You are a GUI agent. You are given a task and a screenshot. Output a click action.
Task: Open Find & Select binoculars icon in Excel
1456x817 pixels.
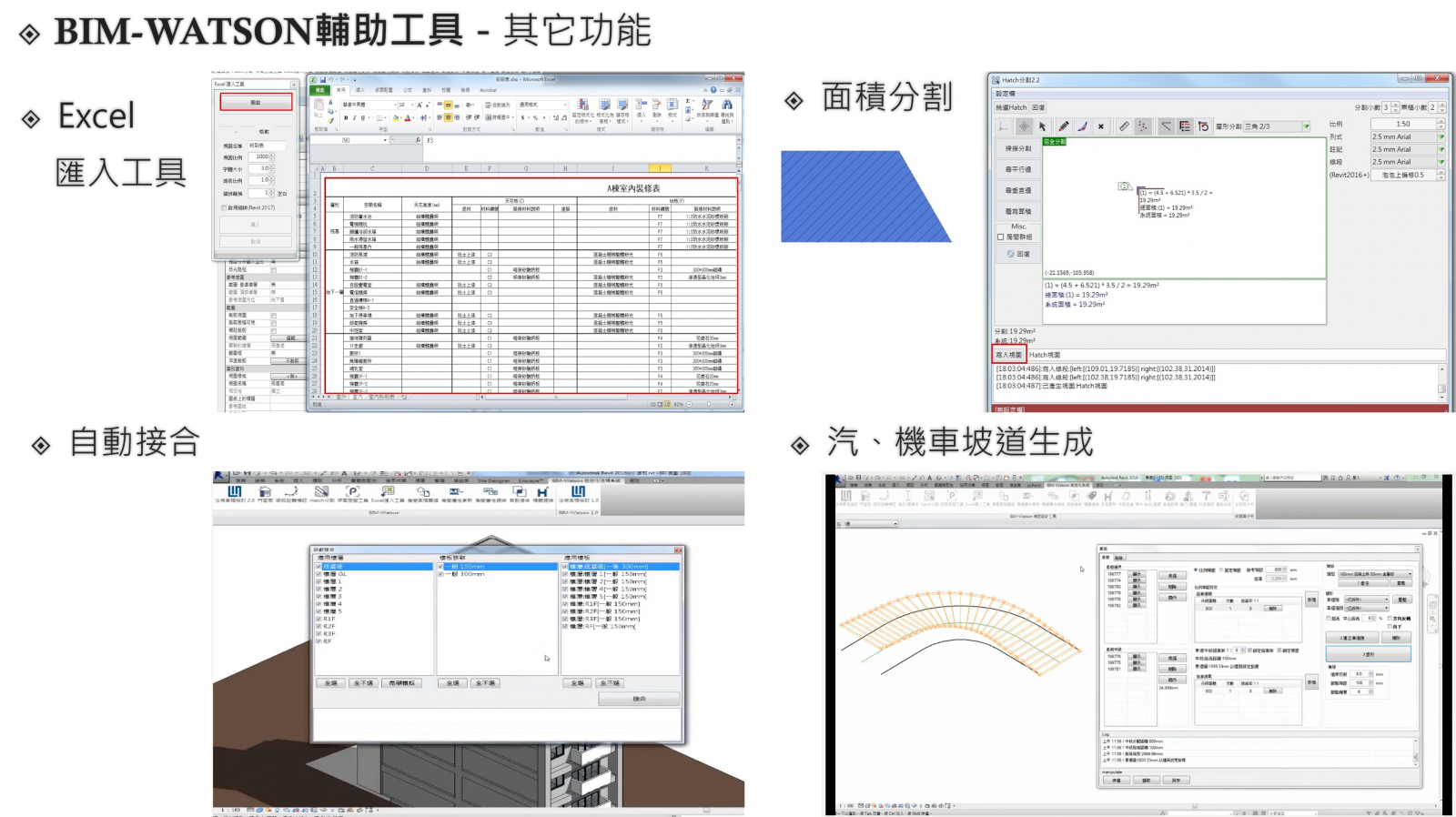(x=727, y=105)
